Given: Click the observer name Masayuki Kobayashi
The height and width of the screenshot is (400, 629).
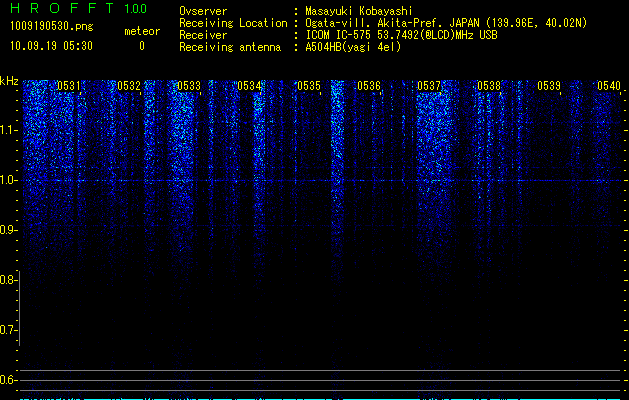Looking at the screenshot, I should click(359, 11).
